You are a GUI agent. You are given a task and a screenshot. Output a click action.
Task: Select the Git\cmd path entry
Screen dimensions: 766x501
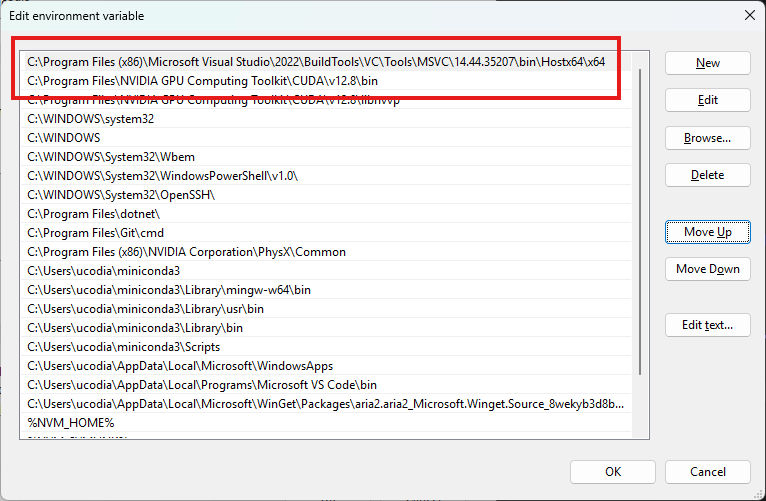tap(95, 232)
